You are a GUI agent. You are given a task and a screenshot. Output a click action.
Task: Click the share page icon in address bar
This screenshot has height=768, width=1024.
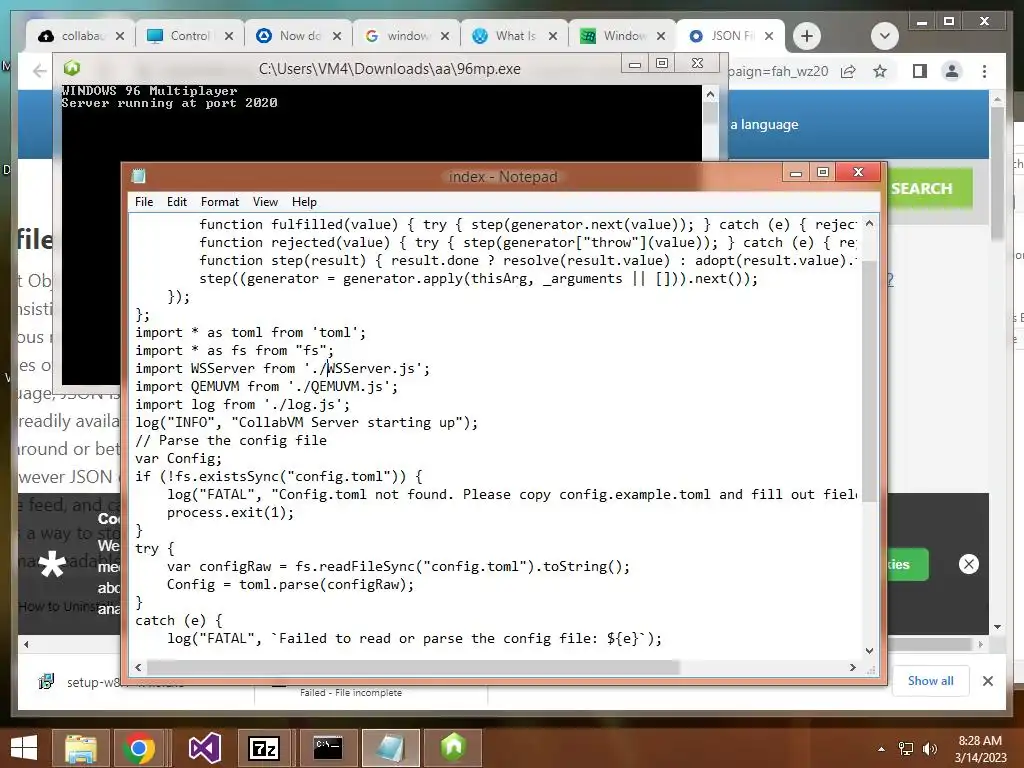[848, 71]
